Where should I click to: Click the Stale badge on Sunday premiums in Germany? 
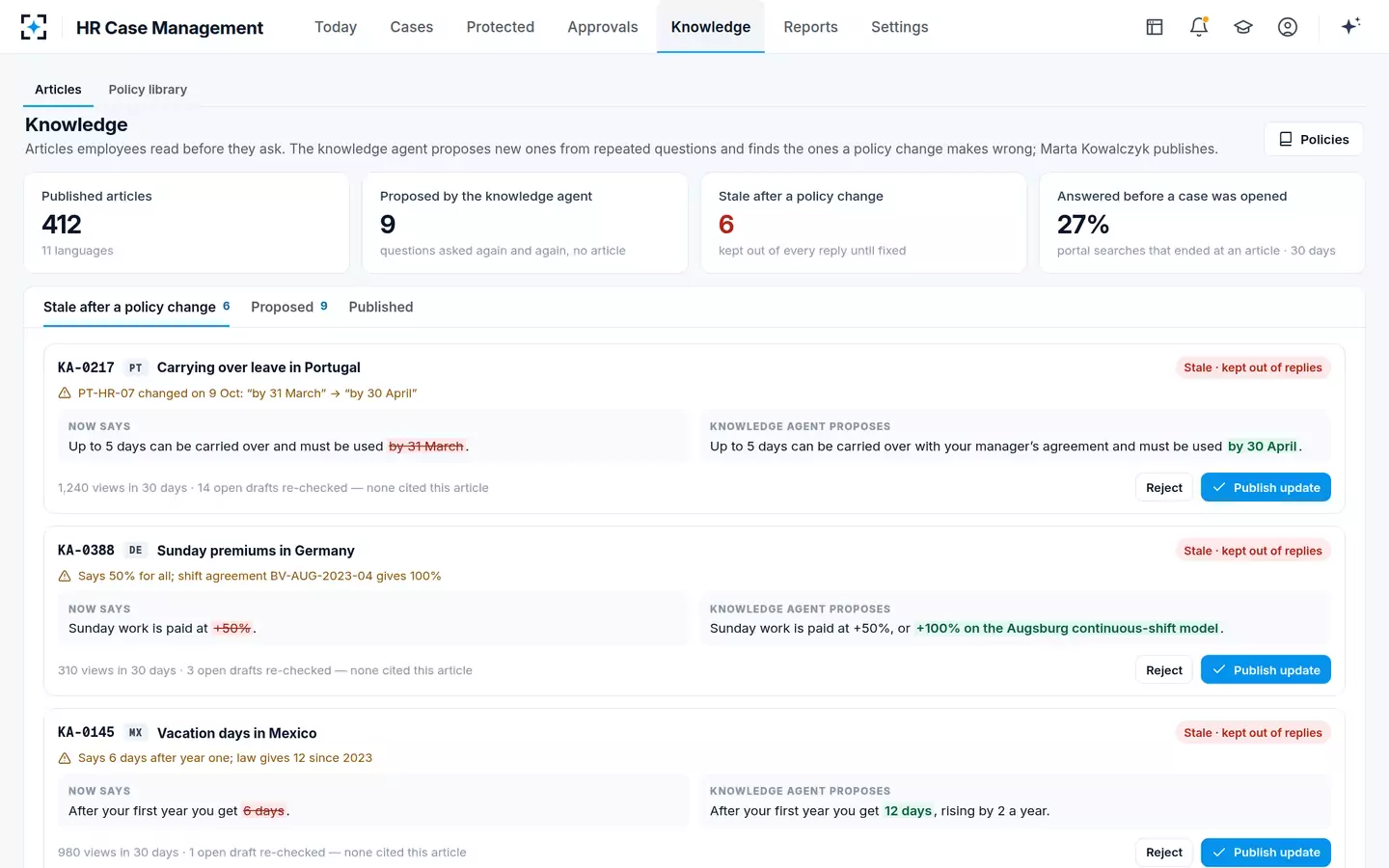[x=1253, y=551]
